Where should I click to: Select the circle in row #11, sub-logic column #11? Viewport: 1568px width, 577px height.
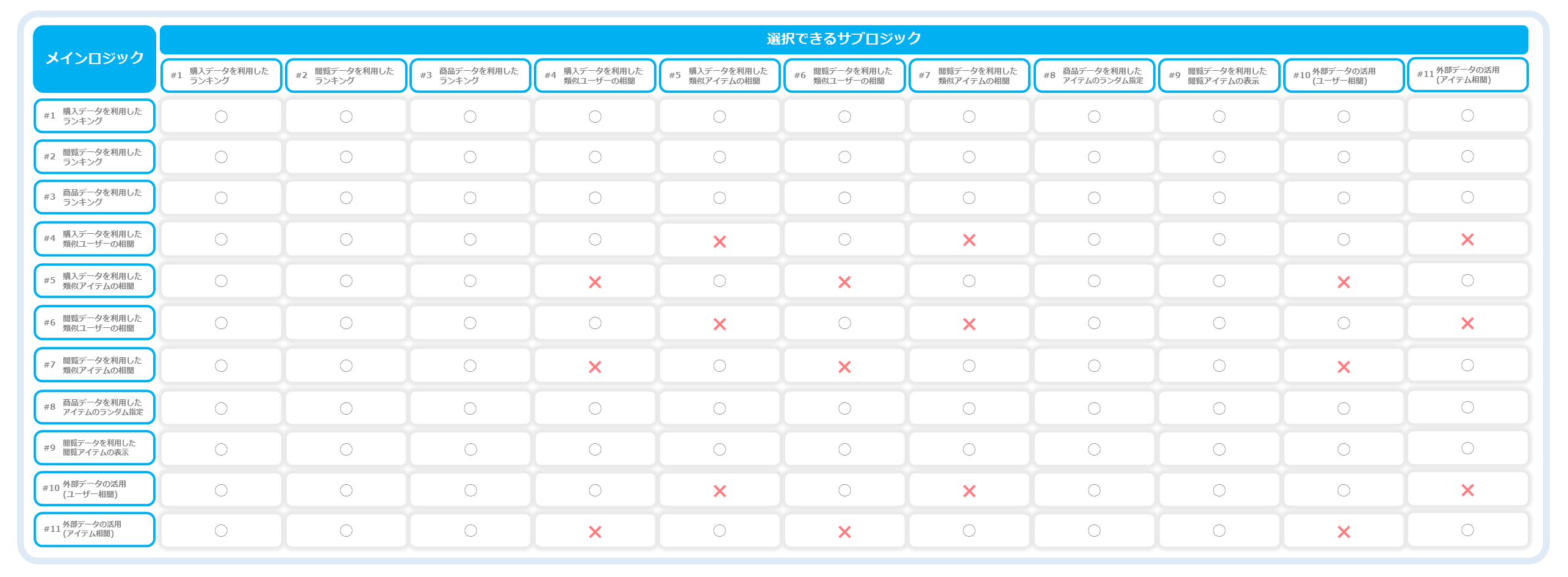[x=1467, y=530]
